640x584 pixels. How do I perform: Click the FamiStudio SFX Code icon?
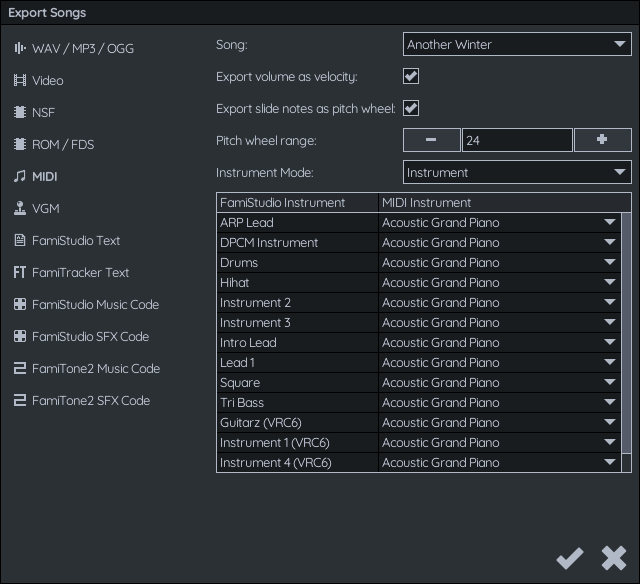(x=20, y=336)
